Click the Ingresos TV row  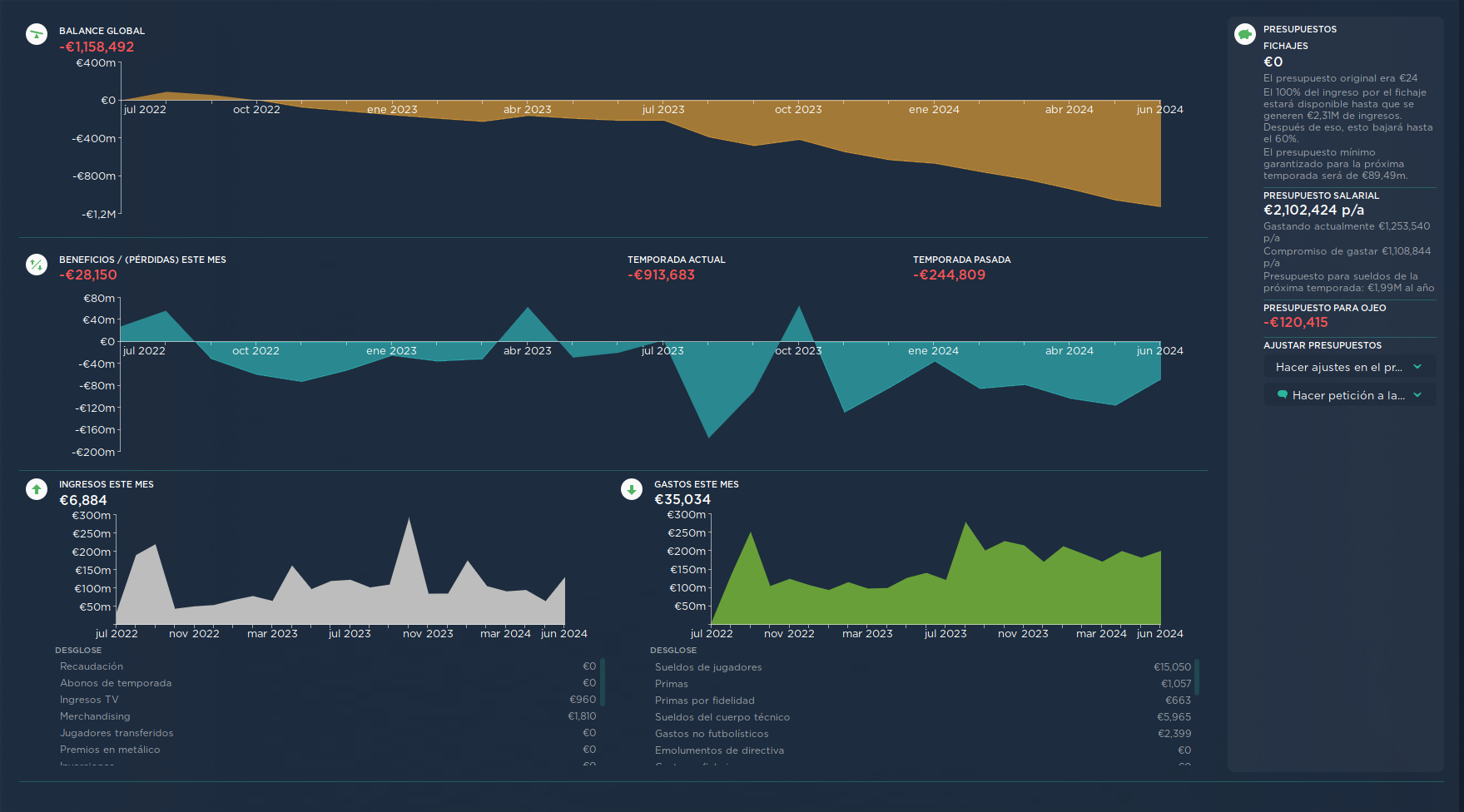point(328,700)
